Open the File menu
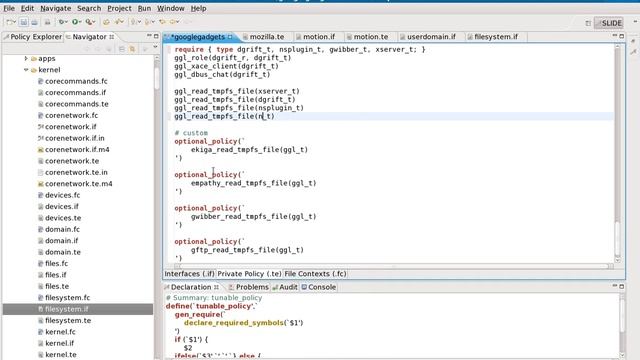The image size is (640, 360). pos(9,8)
